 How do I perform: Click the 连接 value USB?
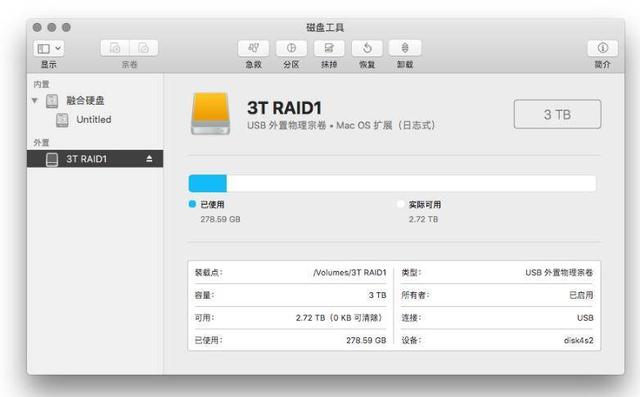(585, 318)
